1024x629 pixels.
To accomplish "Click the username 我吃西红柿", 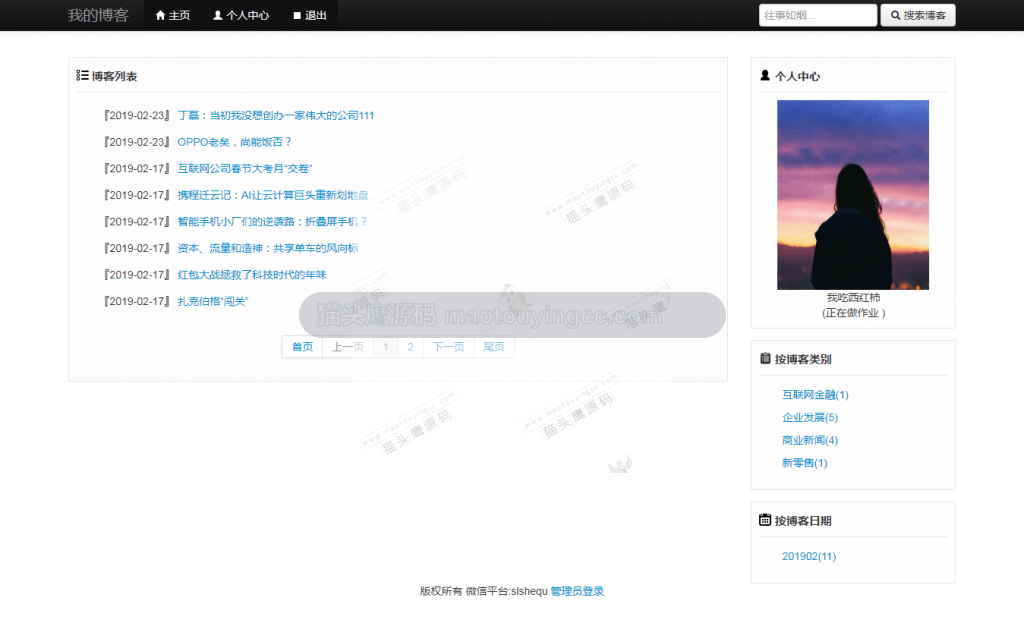I will tap(853, 298).
